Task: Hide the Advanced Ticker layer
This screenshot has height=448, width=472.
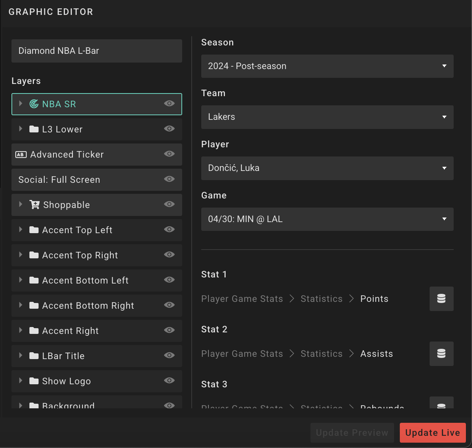Action: coord(169,154)
